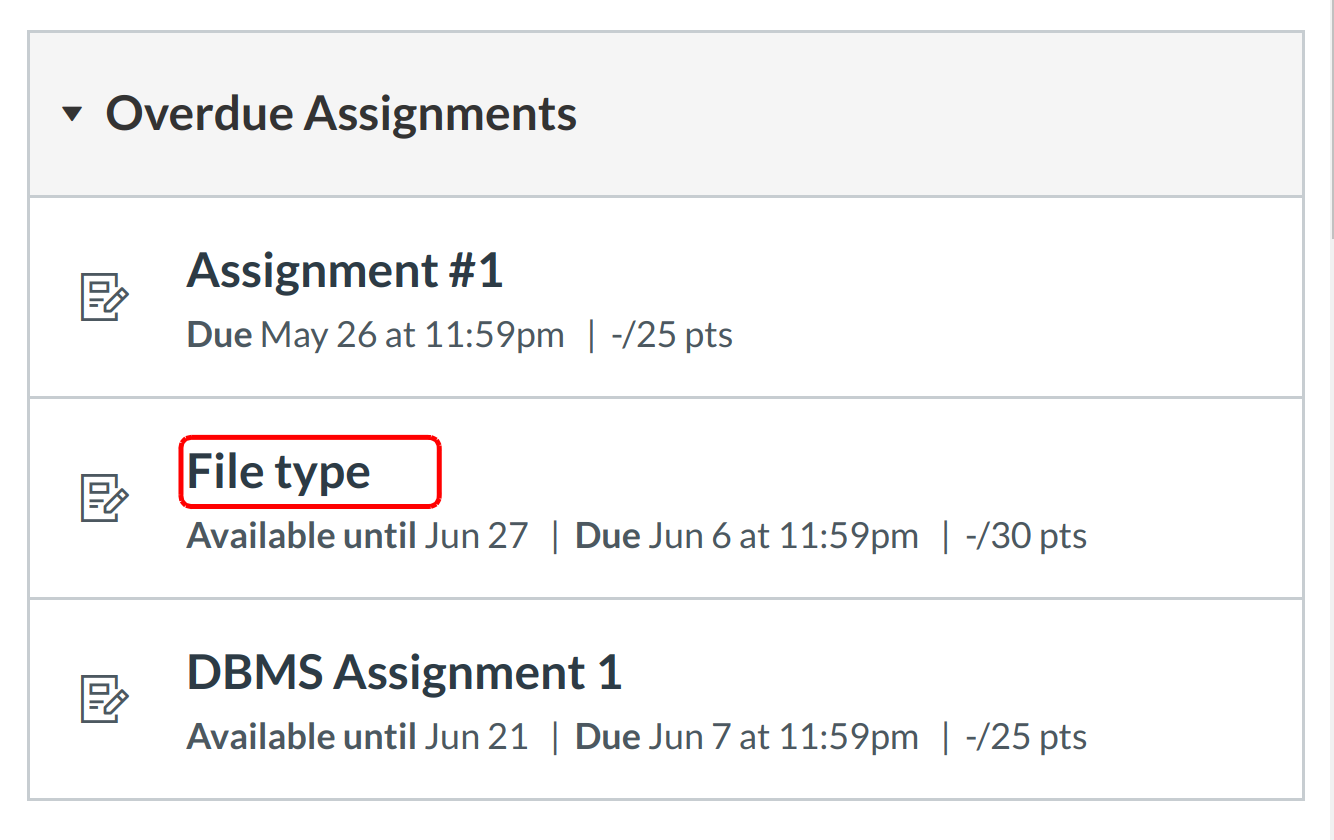
Task: Click "Available until Jun 27" text
Action: [357, 537]
